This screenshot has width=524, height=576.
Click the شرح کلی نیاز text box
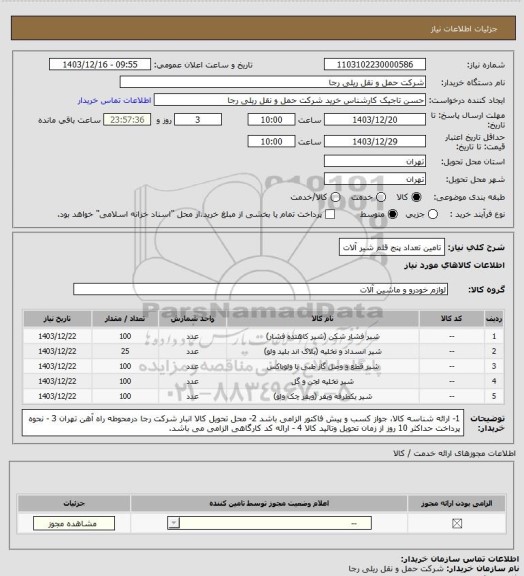(392, 248)
